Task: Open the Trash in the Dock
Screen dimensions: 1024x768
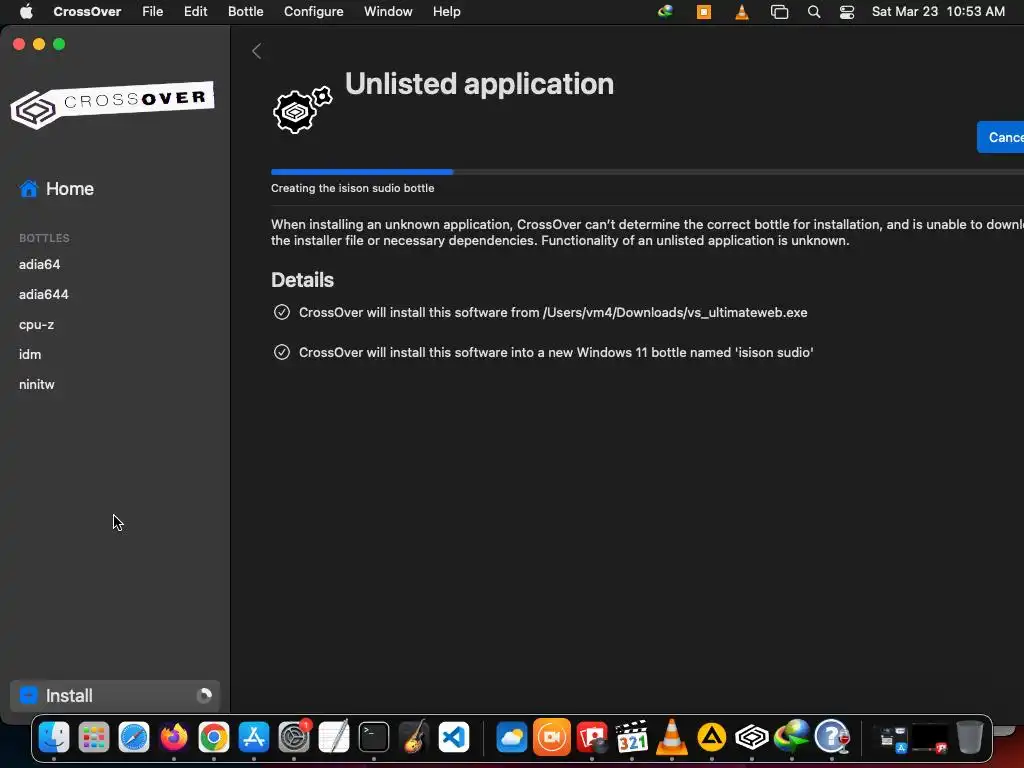Action: tap(970, 738)
